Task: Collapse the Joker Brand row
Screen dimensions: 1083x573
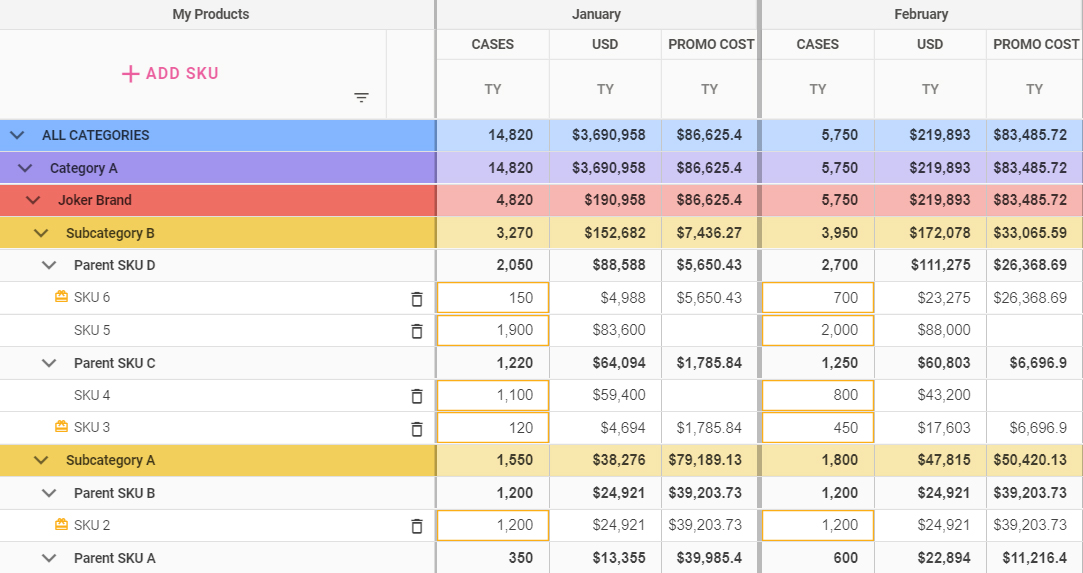Action: click(x=33, y=200)
